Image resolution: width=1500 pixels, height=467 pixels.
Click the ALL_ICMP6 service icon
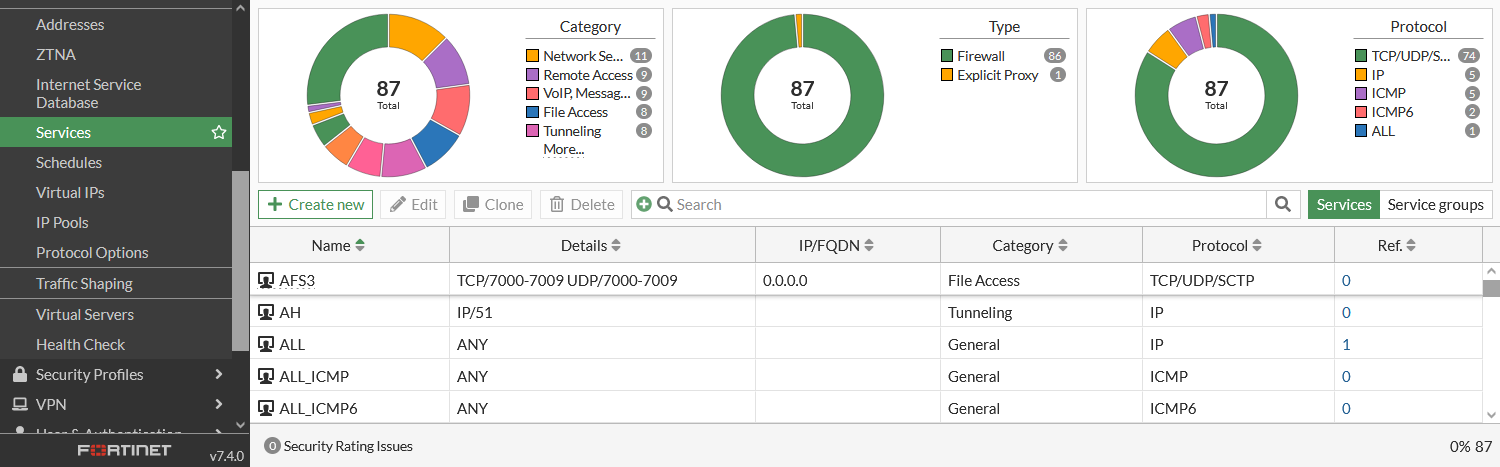(266, 409)
